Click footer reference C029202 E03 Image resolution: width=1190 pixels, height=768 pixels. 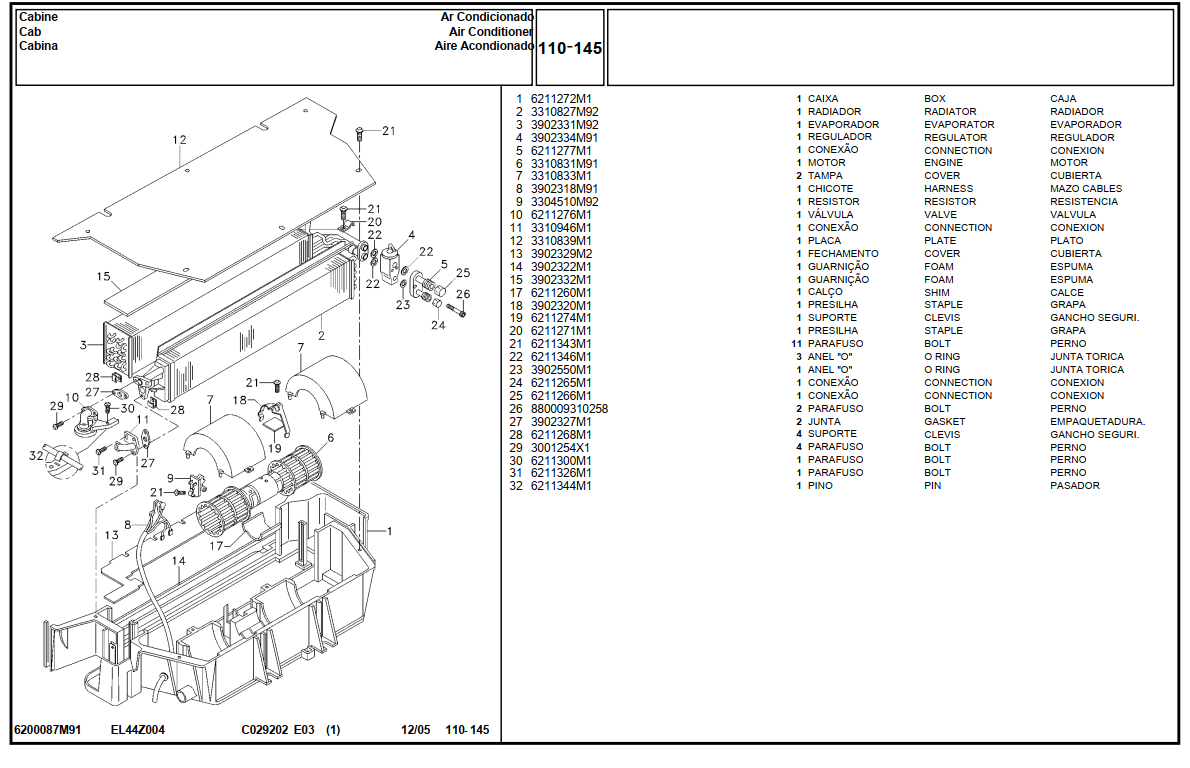point(278,730)
